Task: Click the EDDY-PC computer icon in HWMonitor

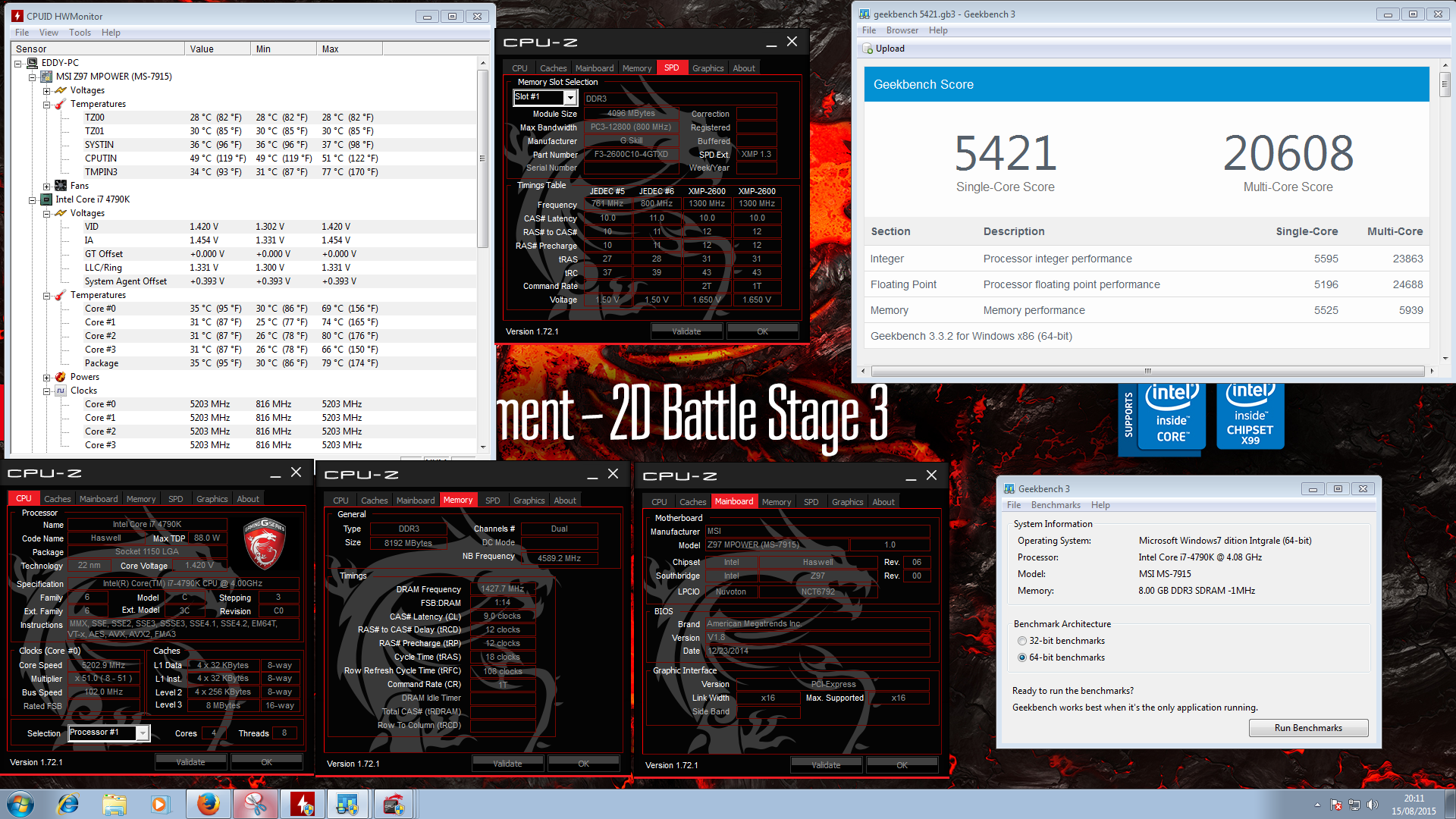Action: point(33,63)
